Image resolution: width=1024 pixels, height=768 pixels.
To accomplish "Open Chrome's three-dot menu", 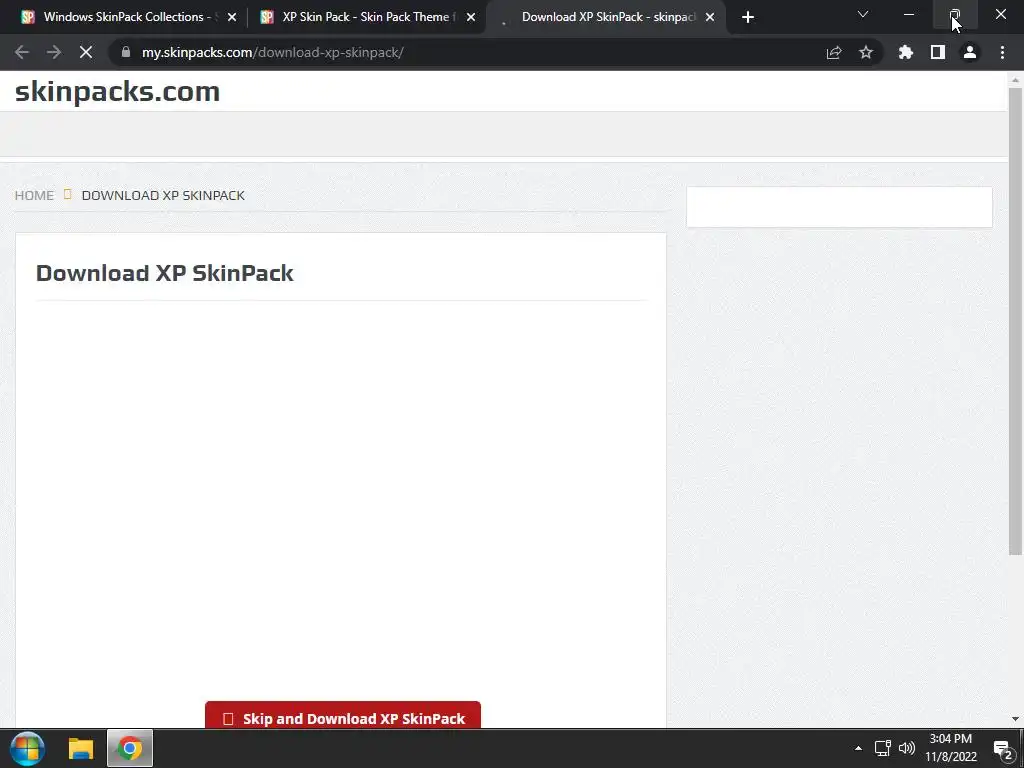I will coord(1002,52).
